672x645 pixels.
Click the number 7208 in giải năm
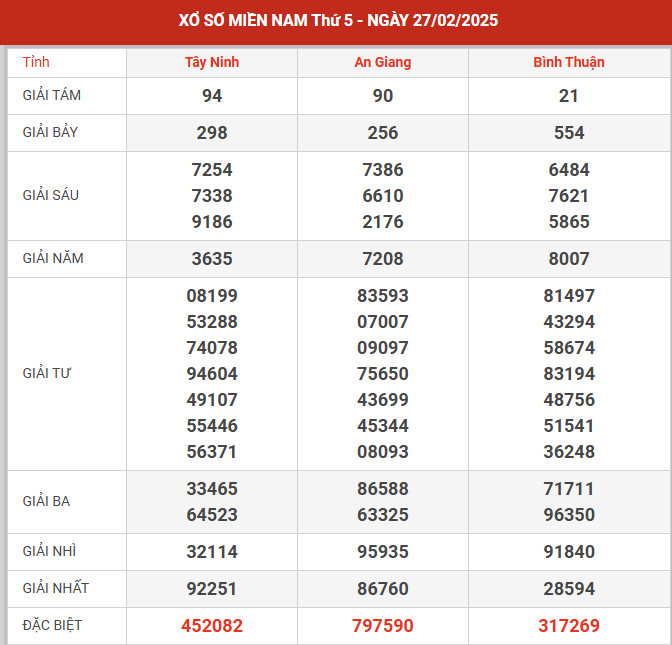pos(383,258)
